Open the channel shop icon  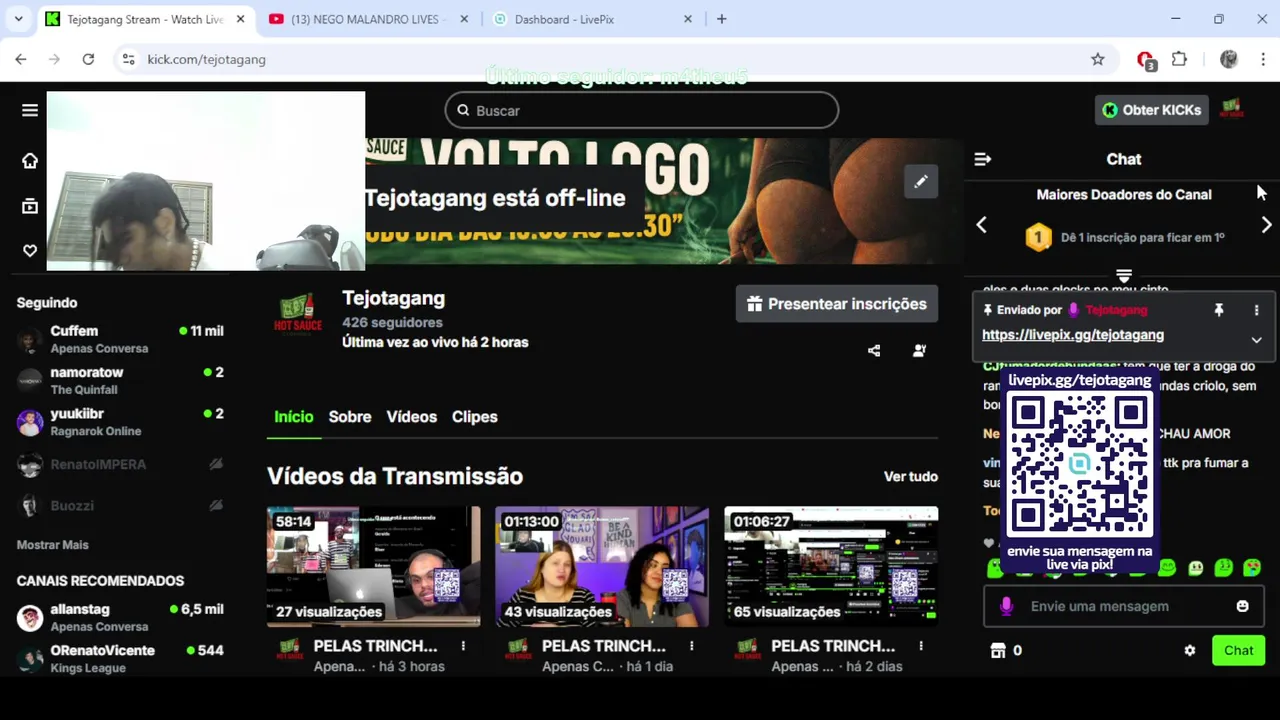[x=998, y=650]
